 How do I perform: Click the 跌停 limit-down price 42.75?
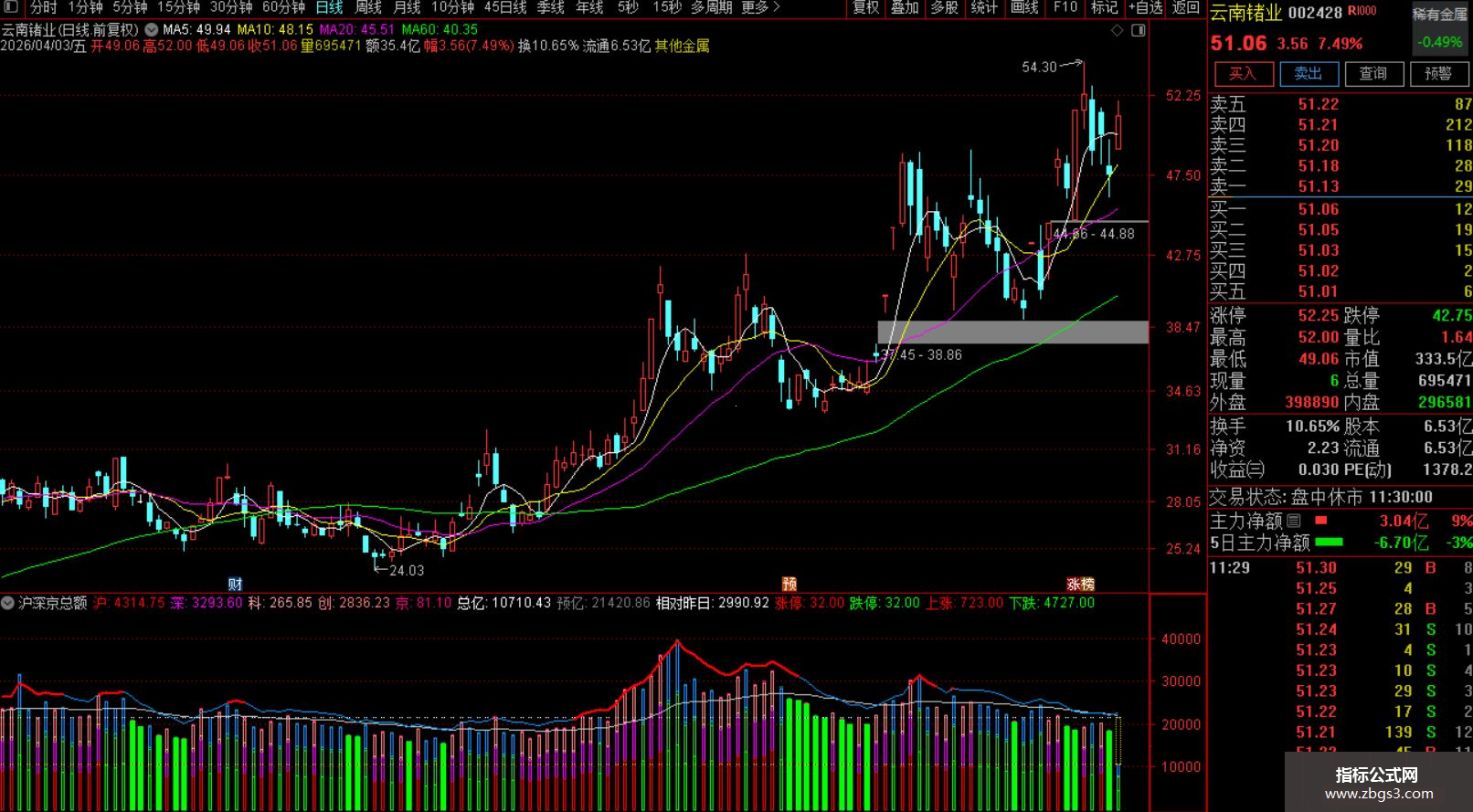[x=1452, y=316]
